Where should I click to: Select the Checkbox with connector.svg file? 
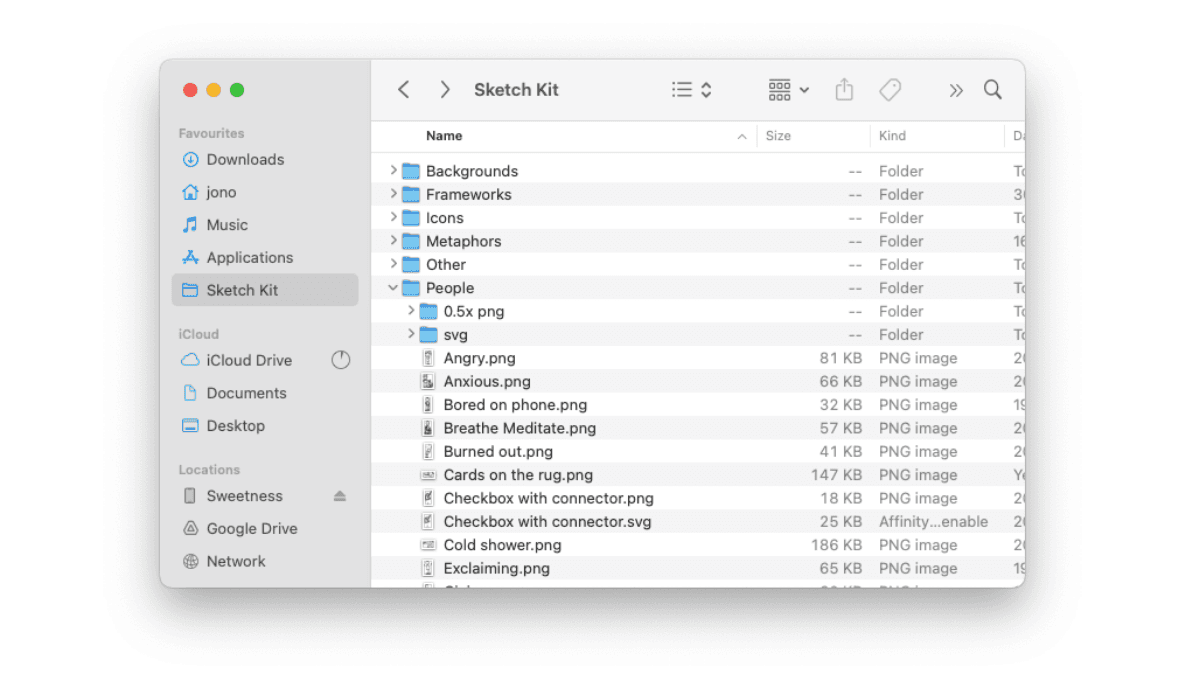click(547, 522)
